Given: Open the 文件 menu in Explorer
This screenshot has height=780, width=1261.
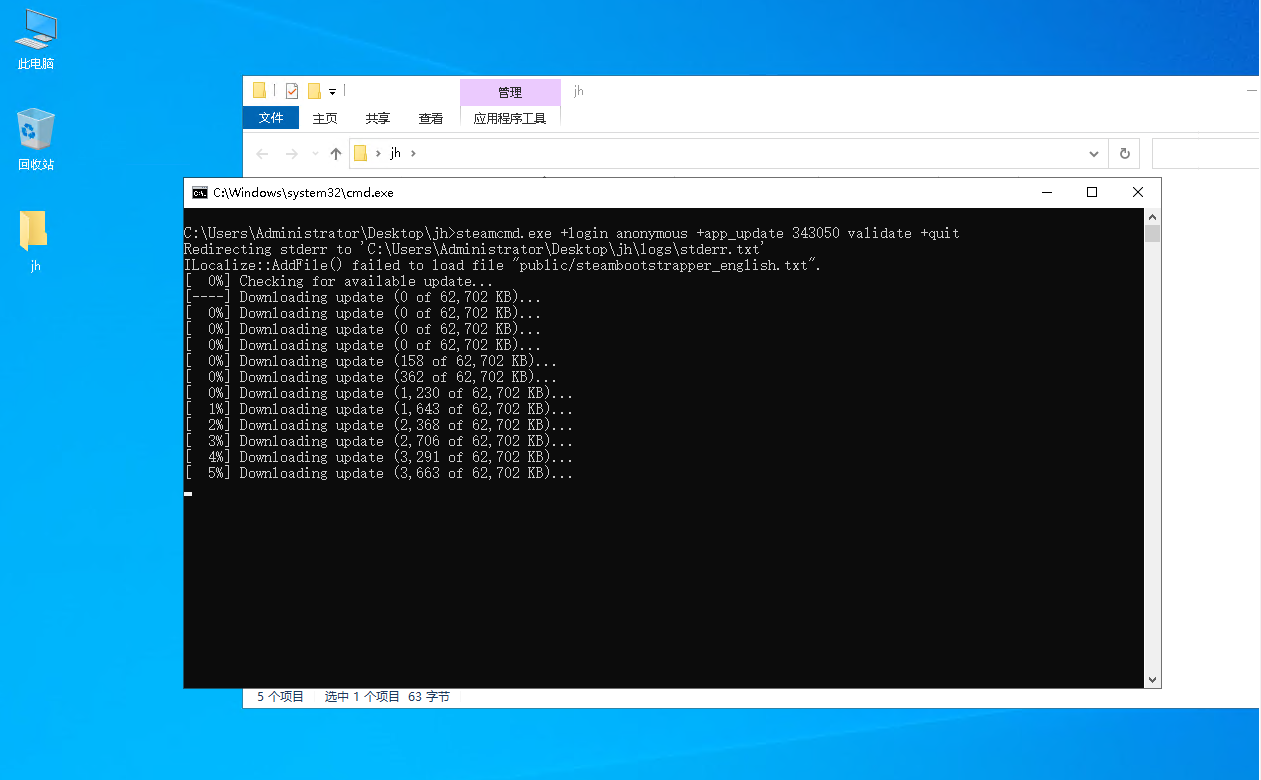Looking at the screenshot, I should coord(271,118).
